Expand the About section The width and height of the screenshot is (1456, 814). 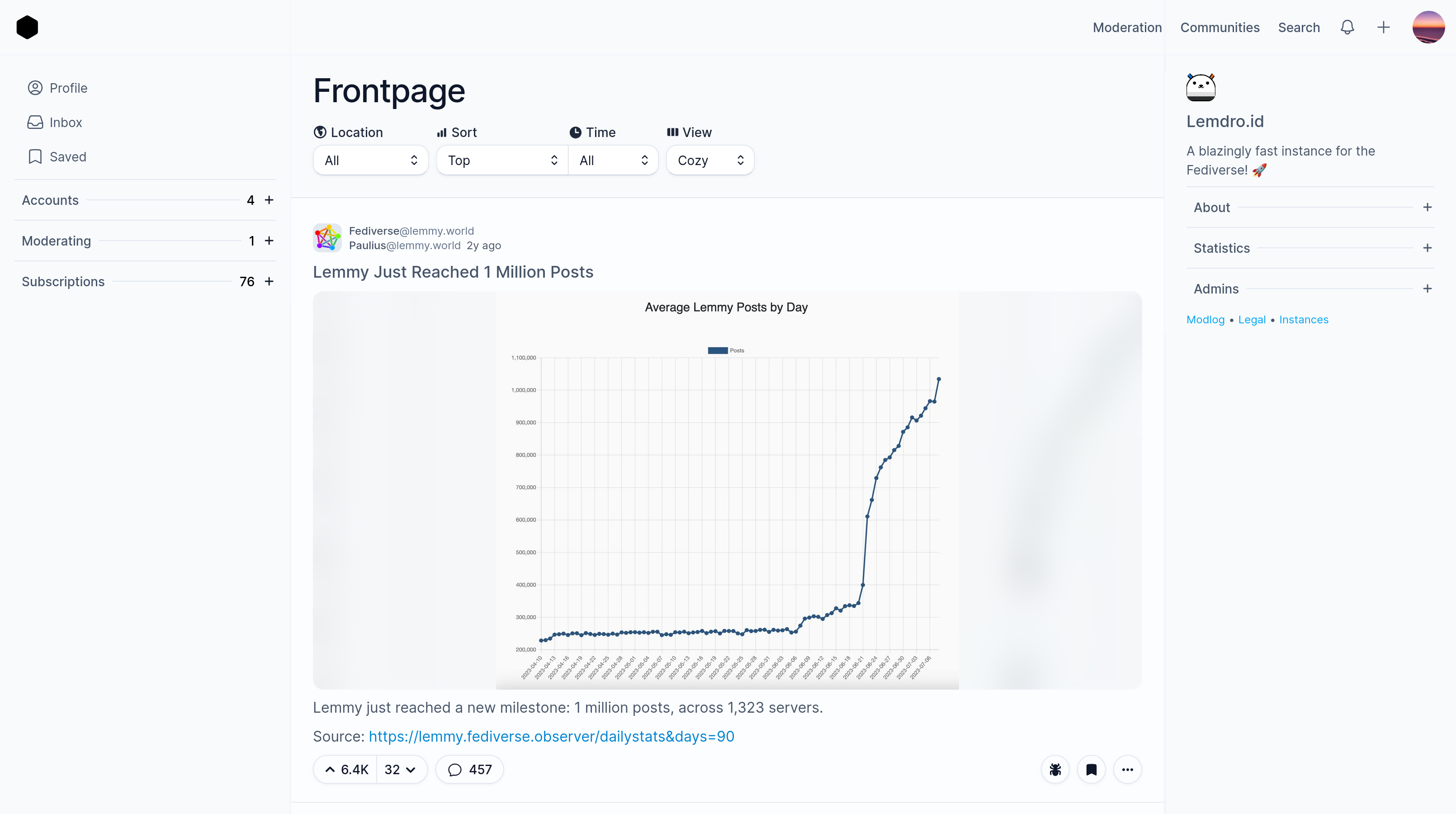1310,208
